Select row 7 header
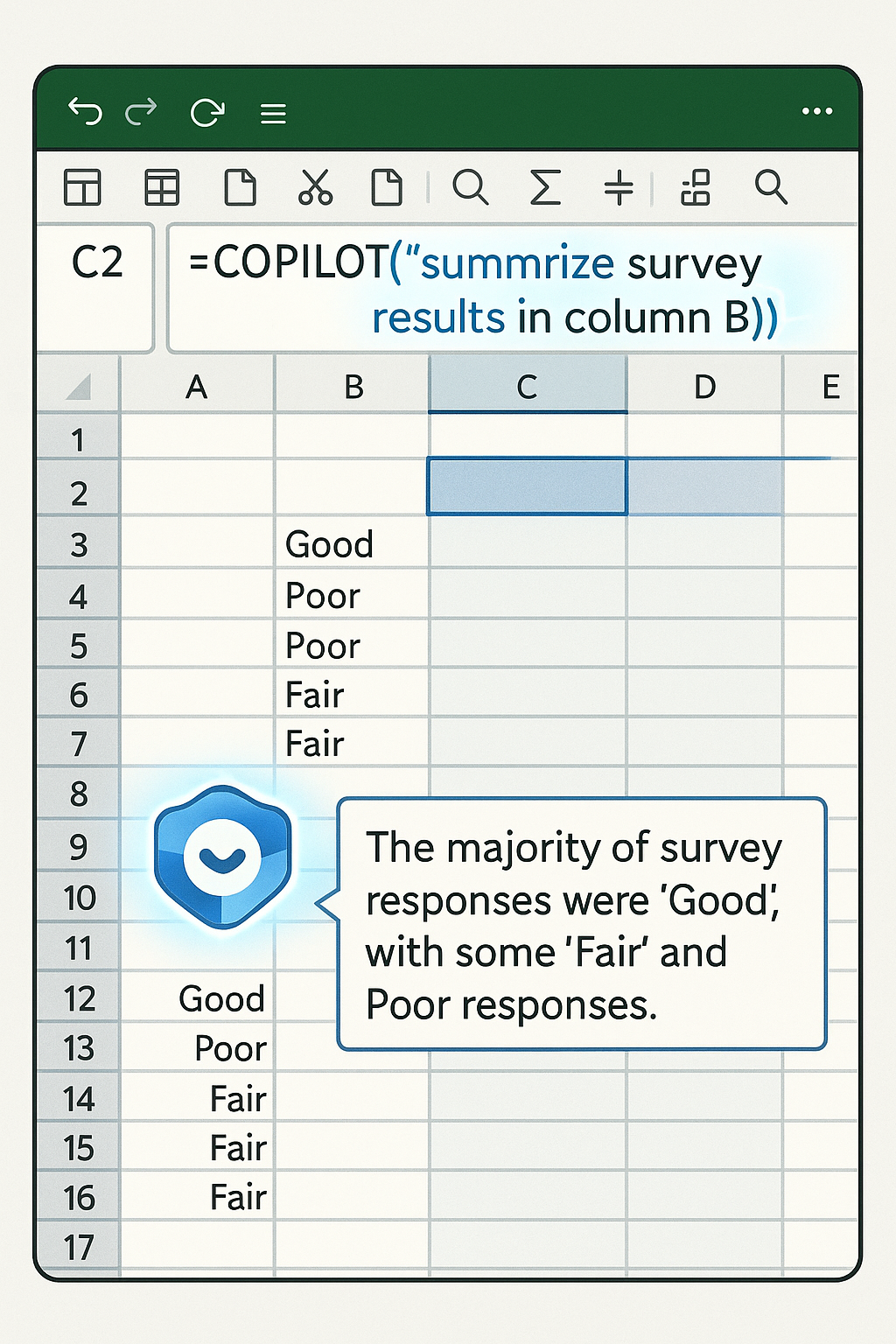 click(79, 745)
